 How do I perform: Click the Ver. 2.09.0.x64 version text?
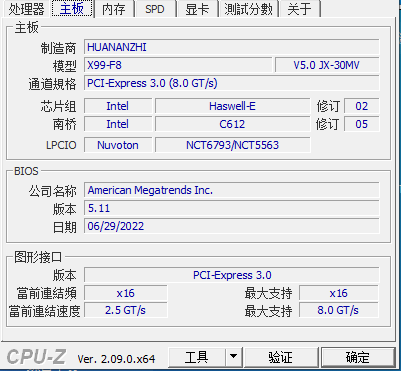tap(116, 359)
